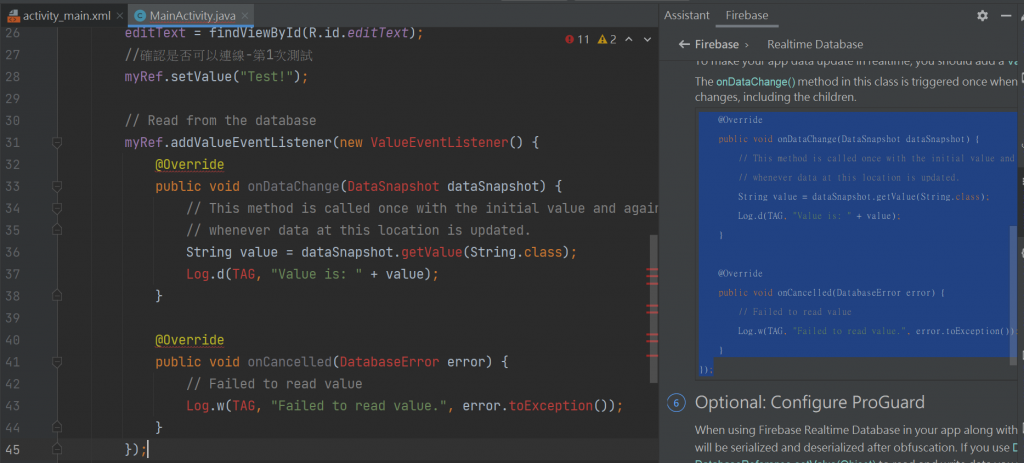Click the red error count 11 indicator
The image size is (1024, 463).
tap(577, 39)
